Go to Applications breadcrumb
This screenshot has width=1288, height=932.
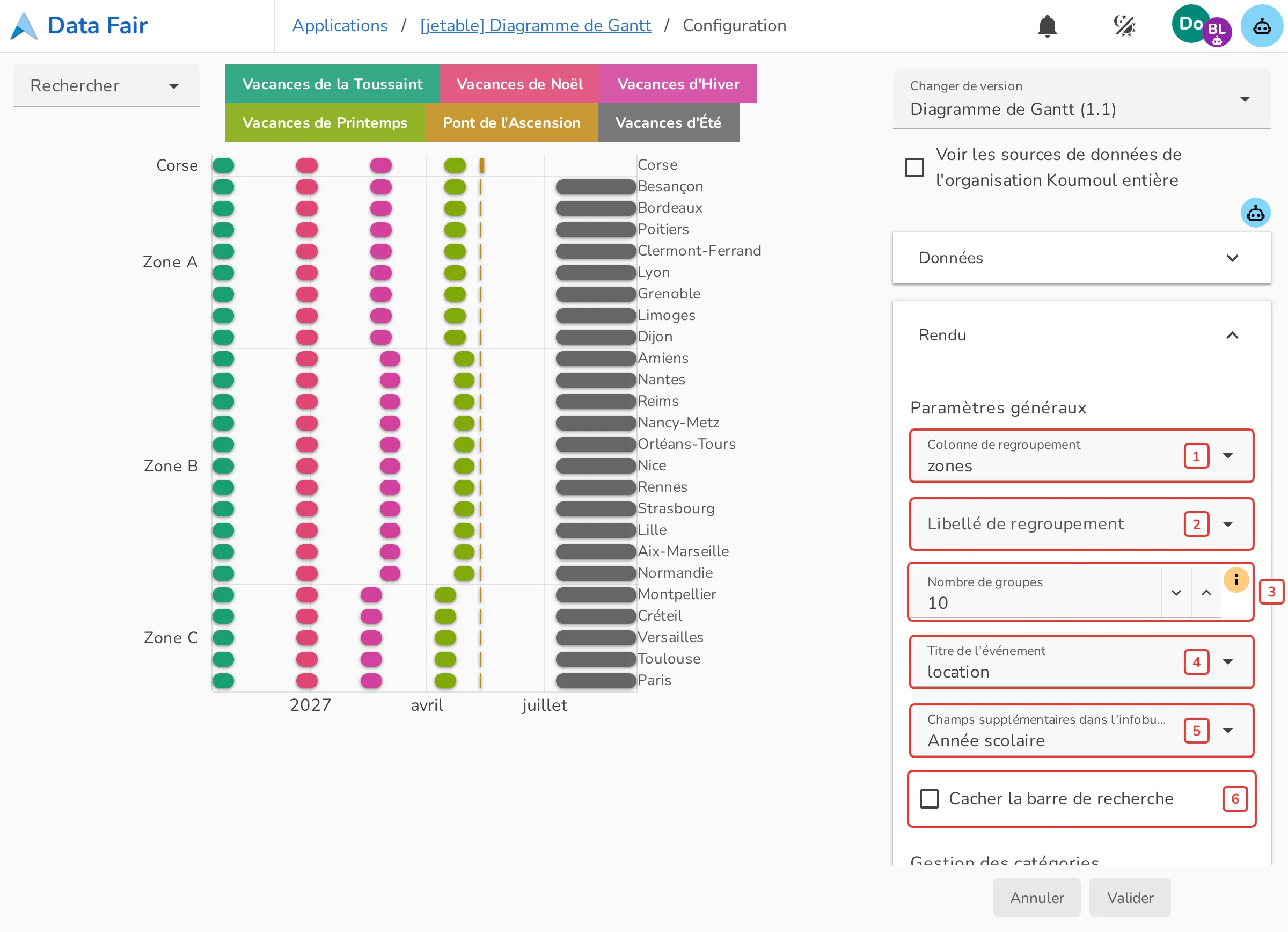[340, 26]
